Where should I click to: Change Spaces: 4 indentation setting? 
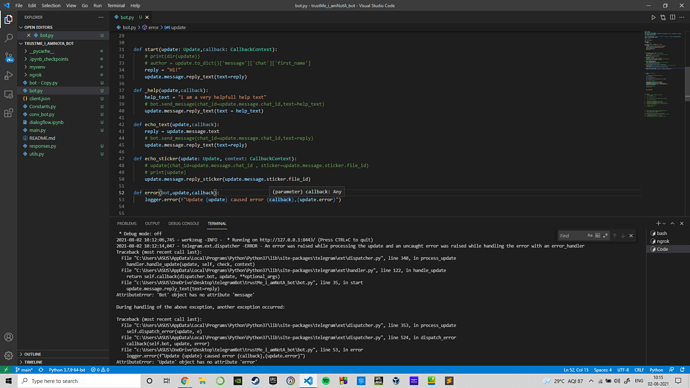click(x=602, y=370)
